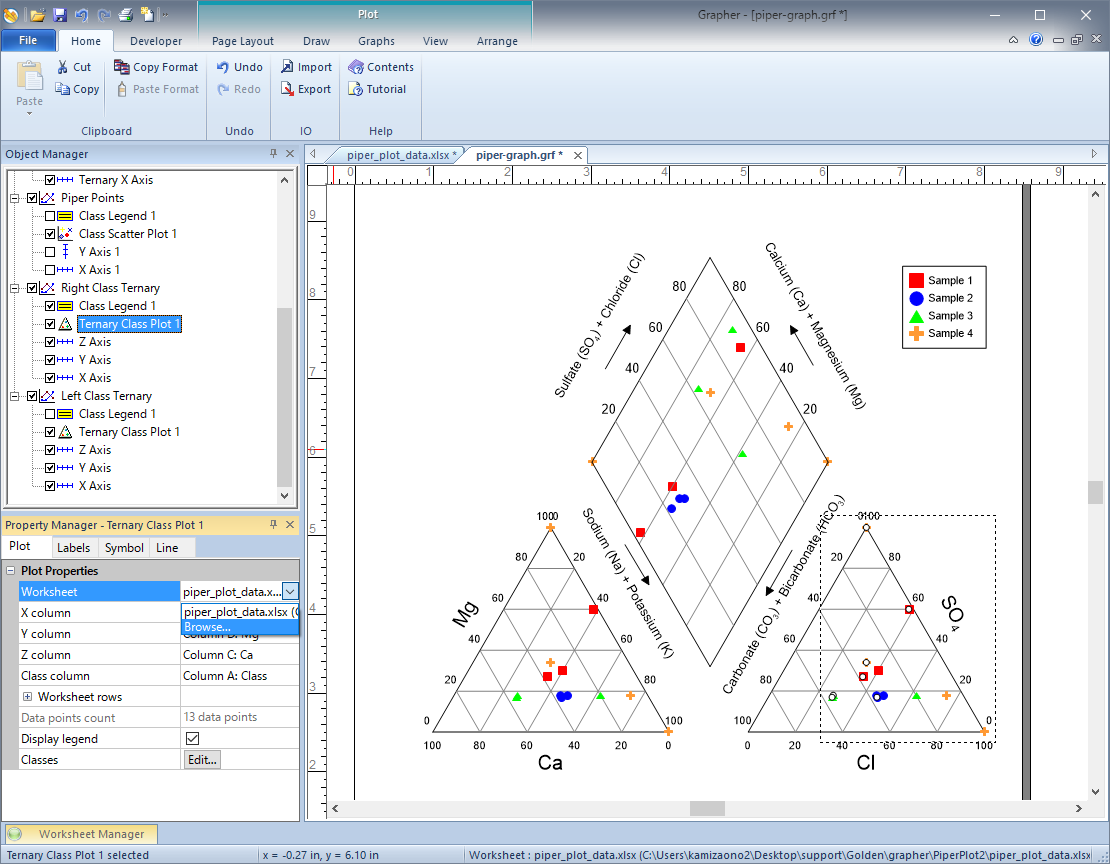The height and width of the screenshot is (864, 1110).
Task: Open the Grapher application button menu
Action: [x=11, y=14]
